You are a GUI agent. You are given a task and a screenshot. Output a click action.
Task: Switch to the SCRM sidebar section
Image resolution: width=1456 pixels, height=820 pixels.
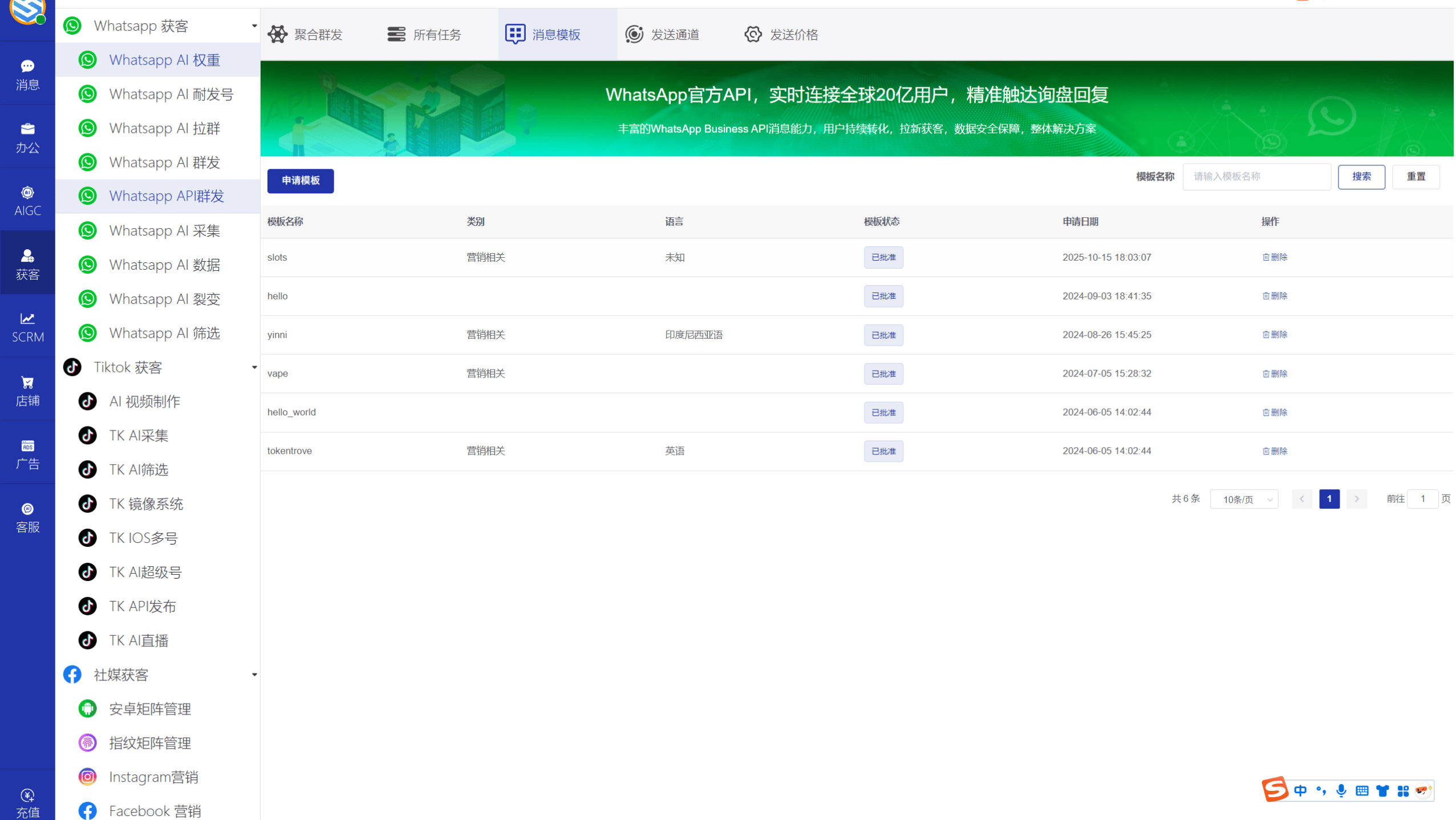click(27, 326)
